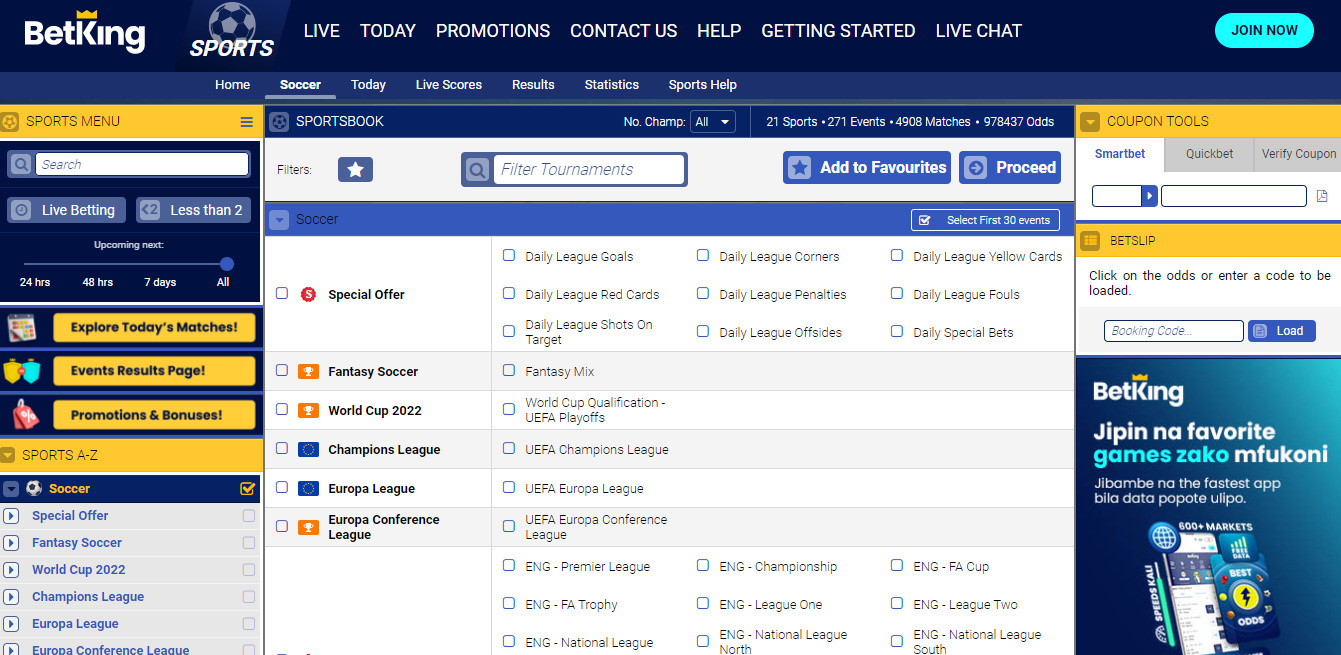
Task: Click the BetKing logo
Action: click(x=85, y=33)
